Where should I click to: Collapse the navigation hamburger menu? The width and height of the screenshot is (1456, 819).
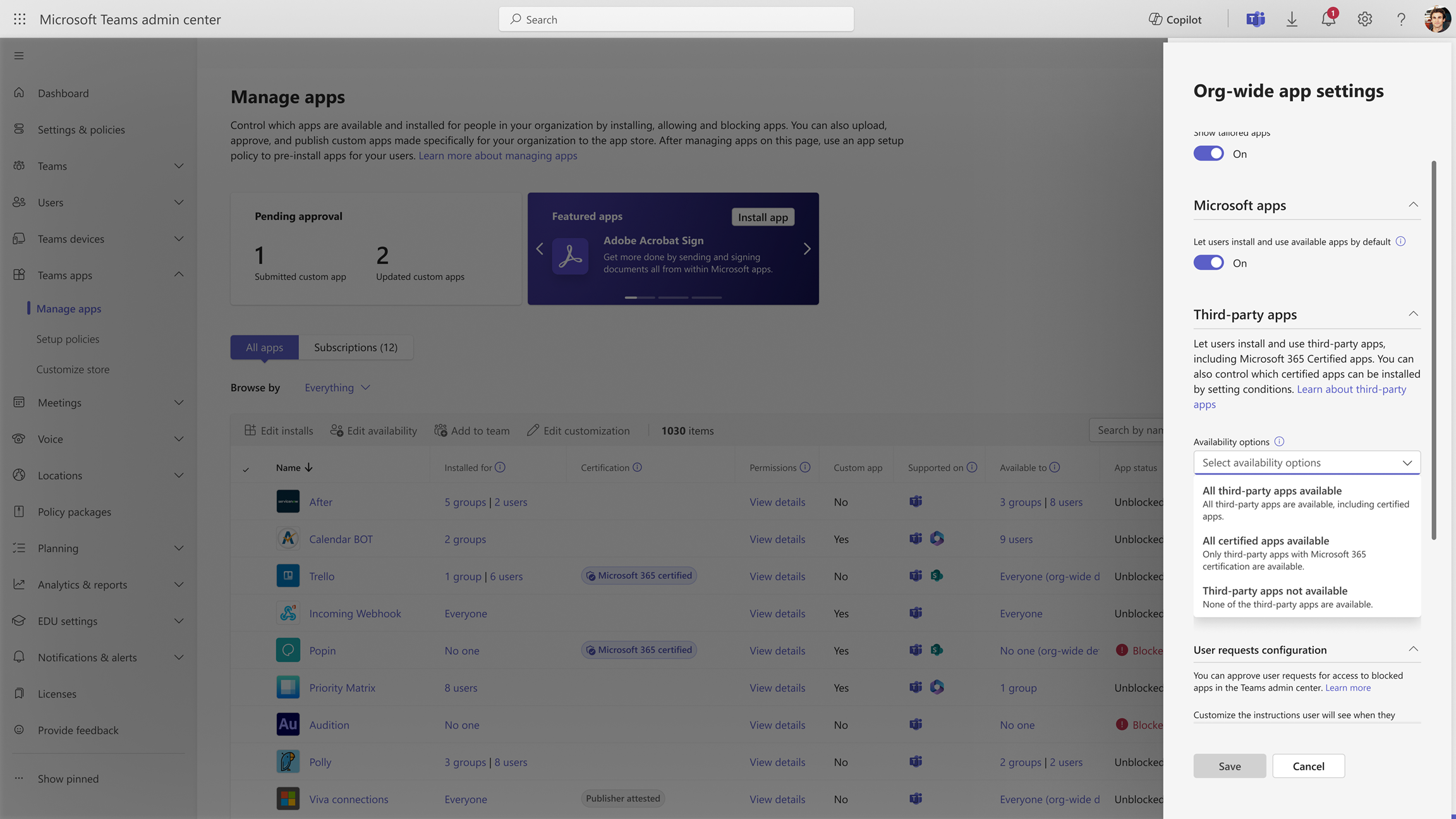[19, 56]
